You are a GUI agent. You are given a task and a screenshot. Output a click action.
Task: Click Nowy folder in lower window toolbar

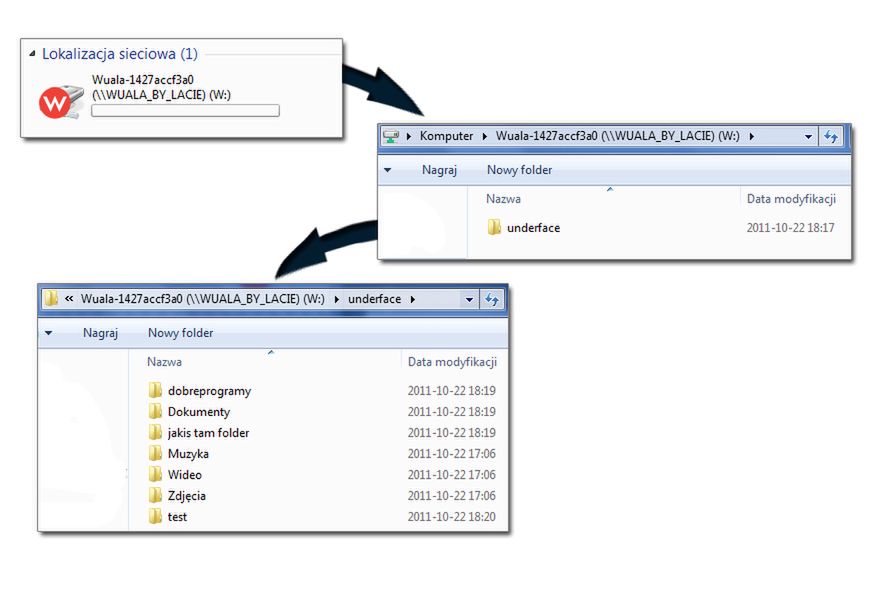click(181, 333)
